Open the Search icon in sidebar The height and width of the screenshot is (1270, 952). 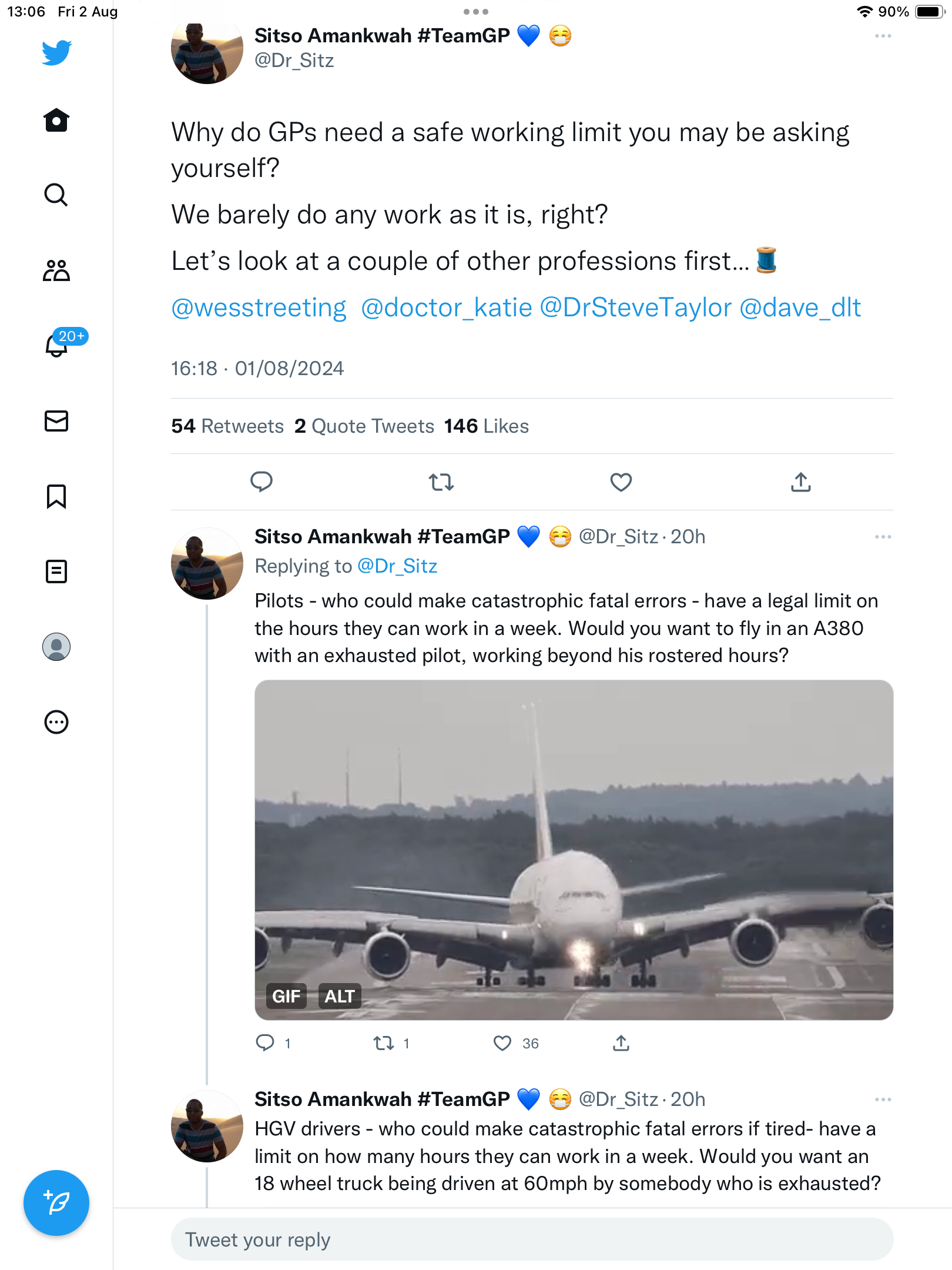[x=56, y=195]
